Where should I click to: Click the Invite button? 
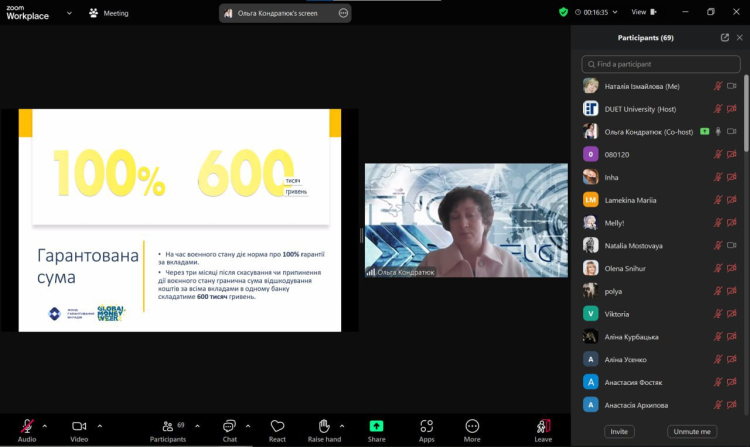(619, 431)
